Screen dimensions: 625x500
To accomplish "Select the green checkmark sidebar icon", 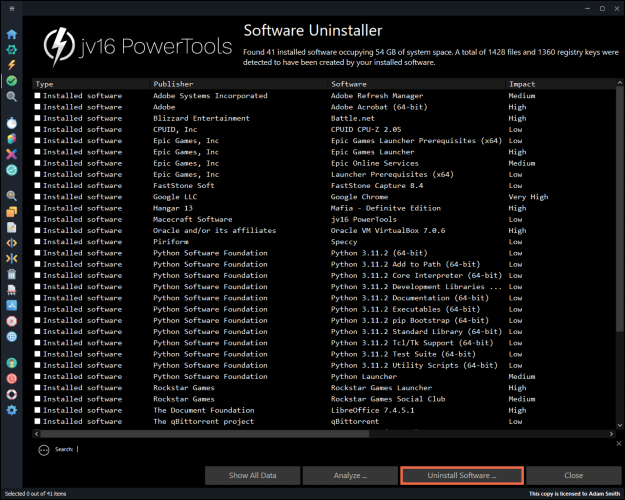I will 12,81.
